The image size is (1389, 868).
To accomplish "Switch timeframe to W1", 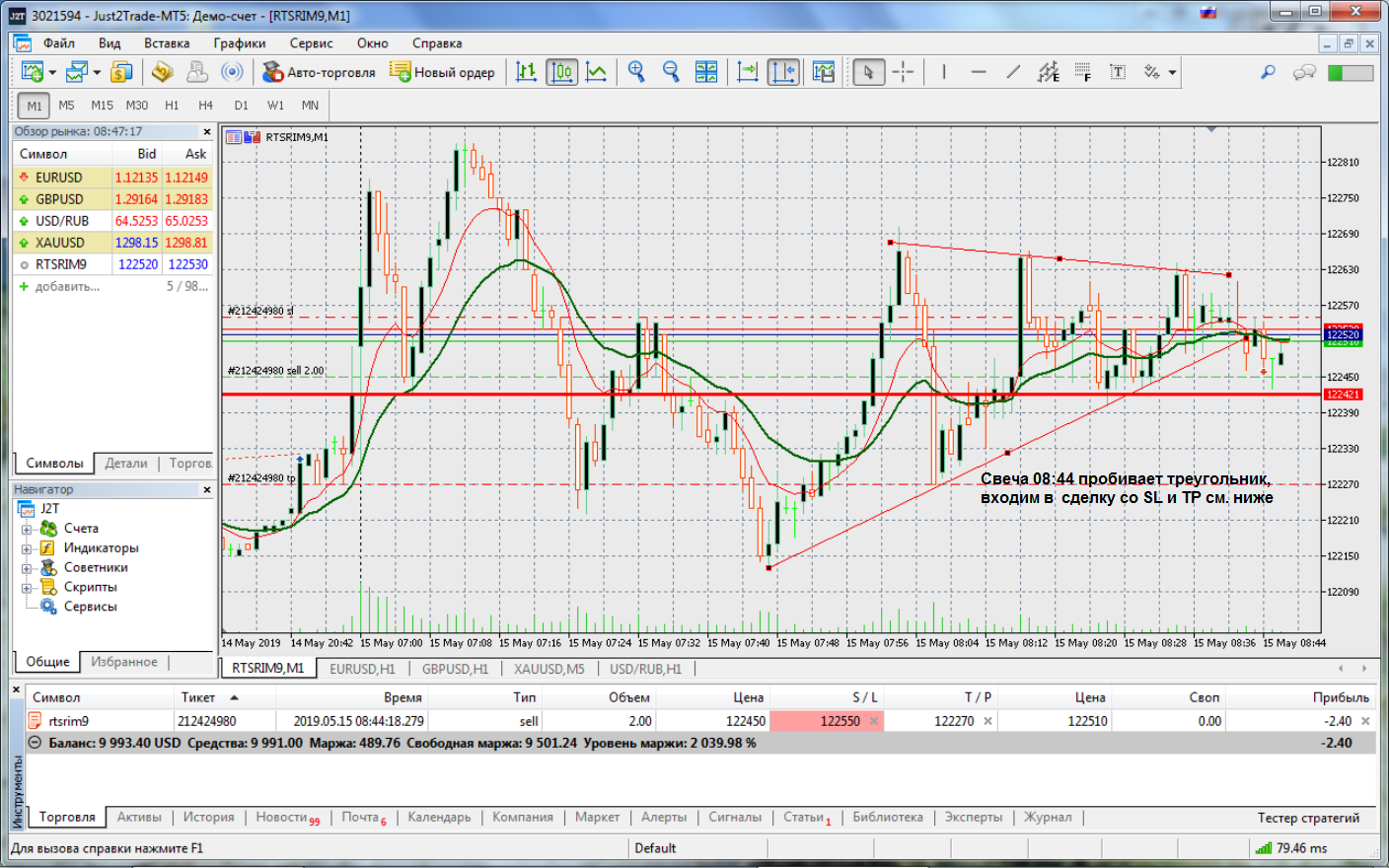I will (275, 106).
